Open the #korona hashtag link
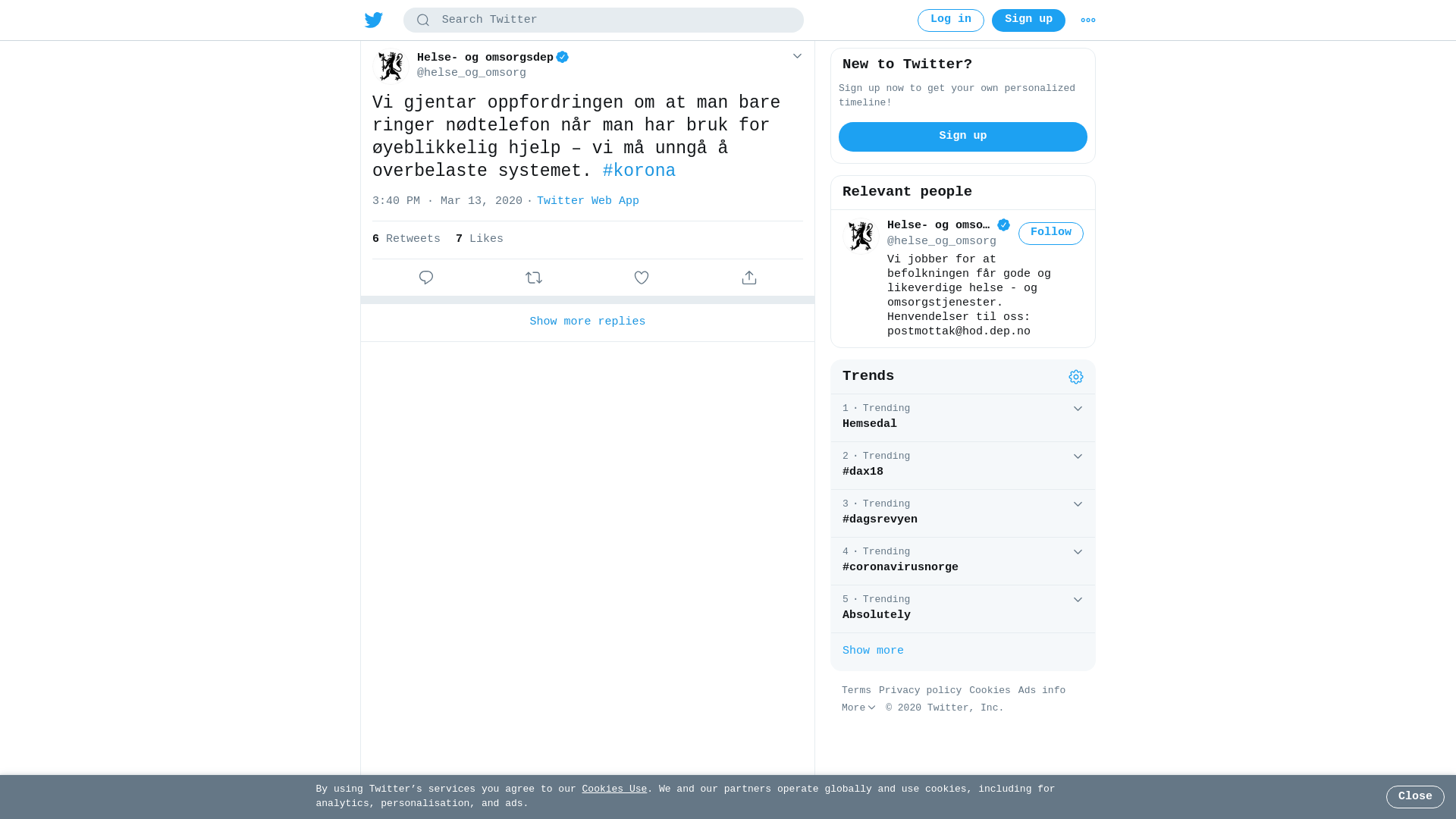This screenshot has height=819, width=1456. tap(639, 171)
